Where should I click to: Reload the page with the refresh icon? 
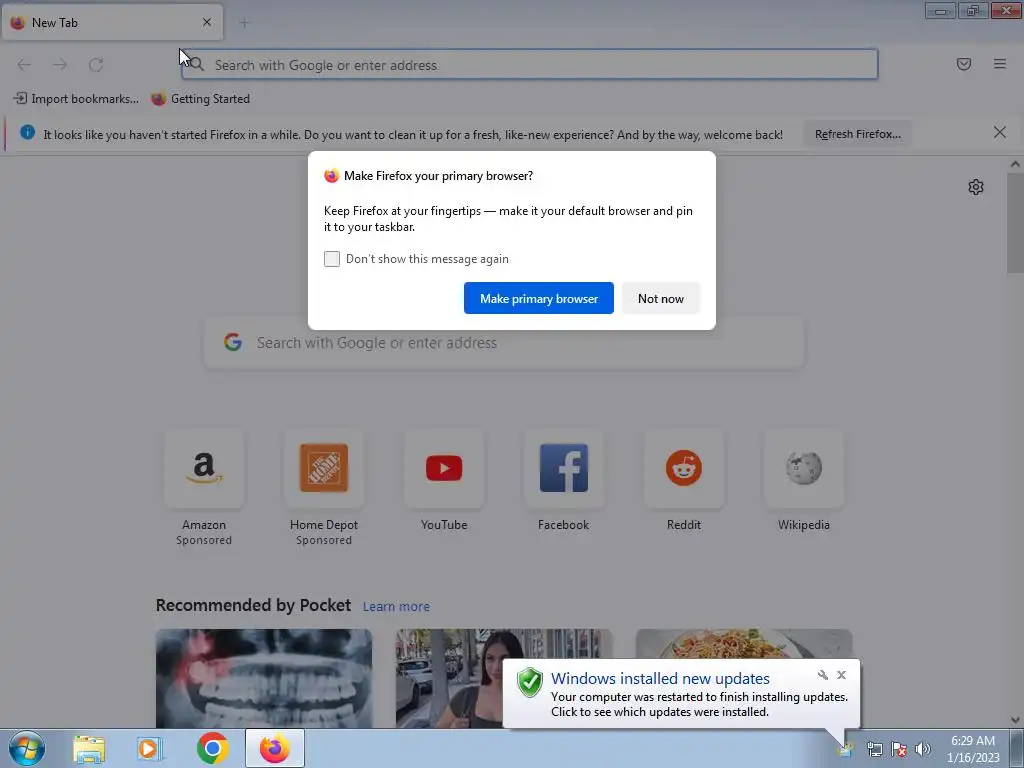(96, 65)
